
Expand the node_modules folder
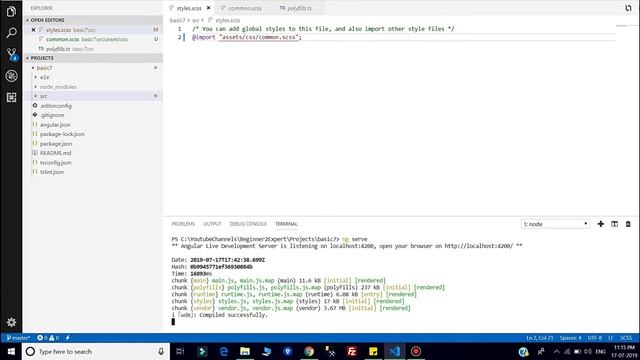(x=58, y=87)
